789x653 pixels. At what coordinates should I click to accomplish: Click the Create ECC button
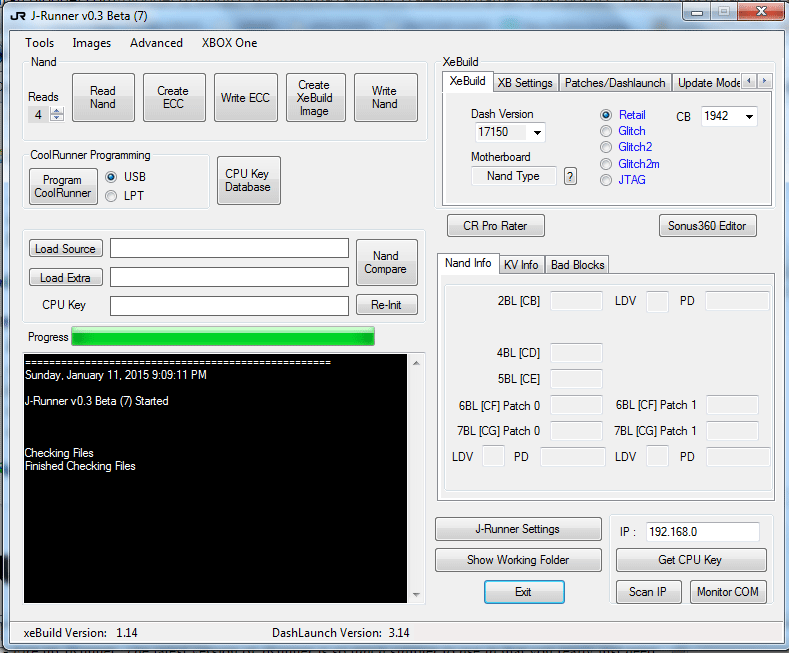pyautogui.click(x=174, y=98)
